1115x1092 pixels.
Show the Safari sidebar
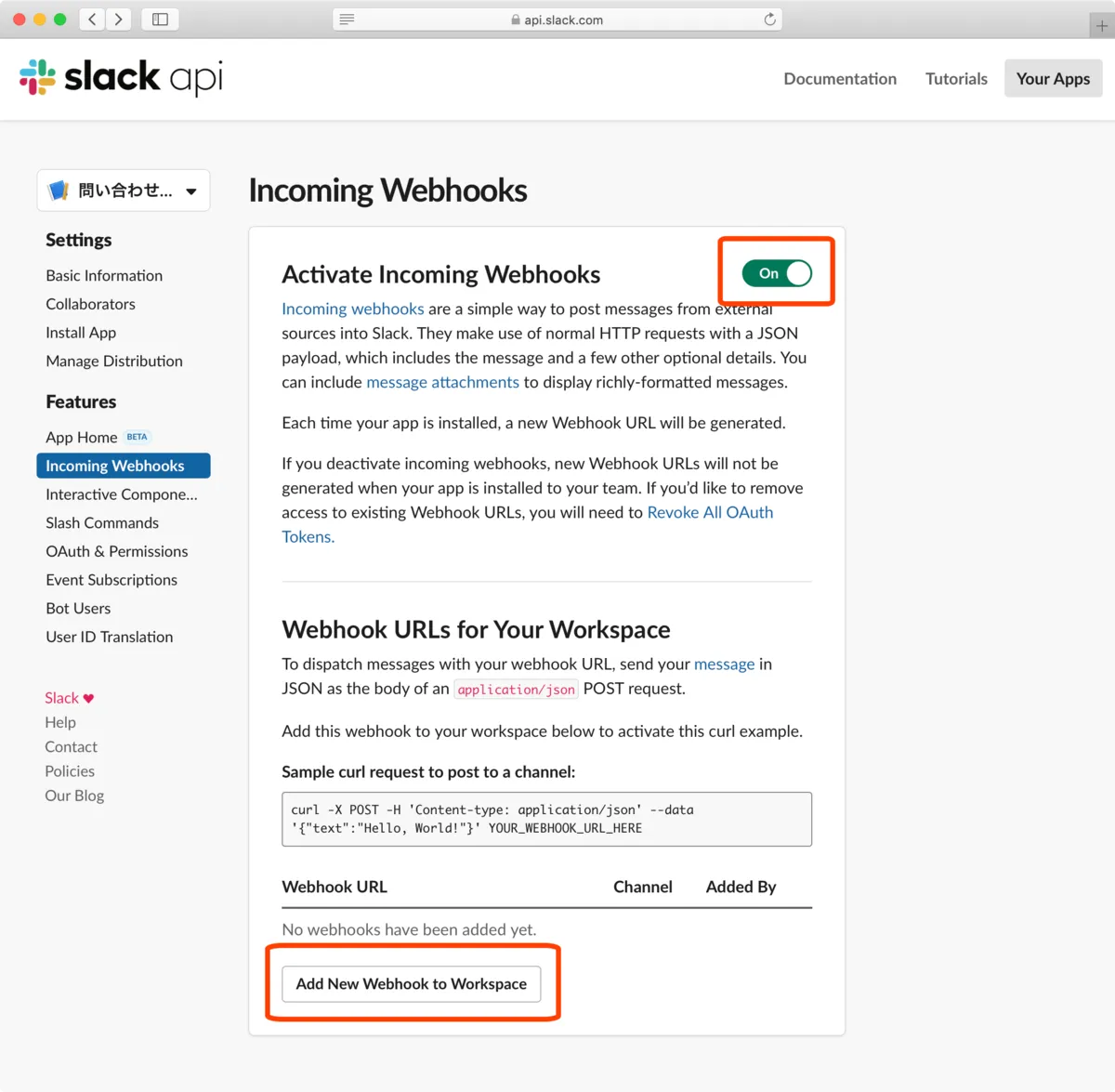point(160,20)
